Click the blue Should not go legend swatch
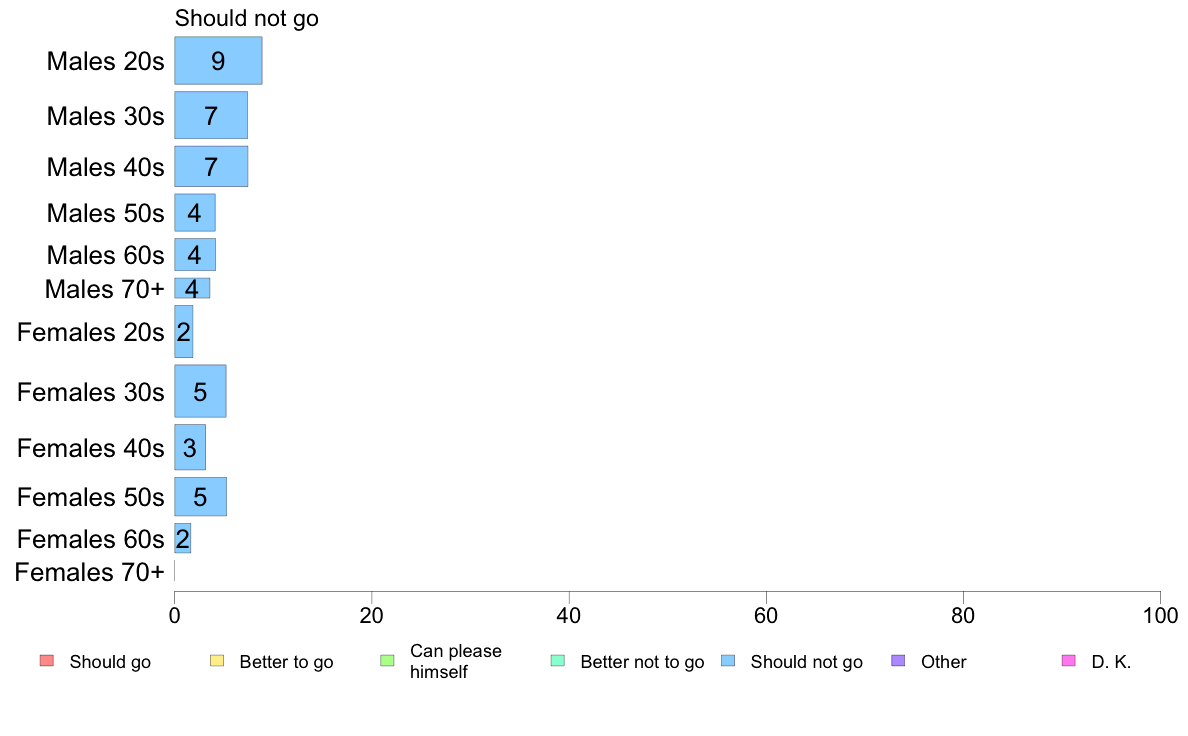This screenshot has width=1188, height=736. 728,661
